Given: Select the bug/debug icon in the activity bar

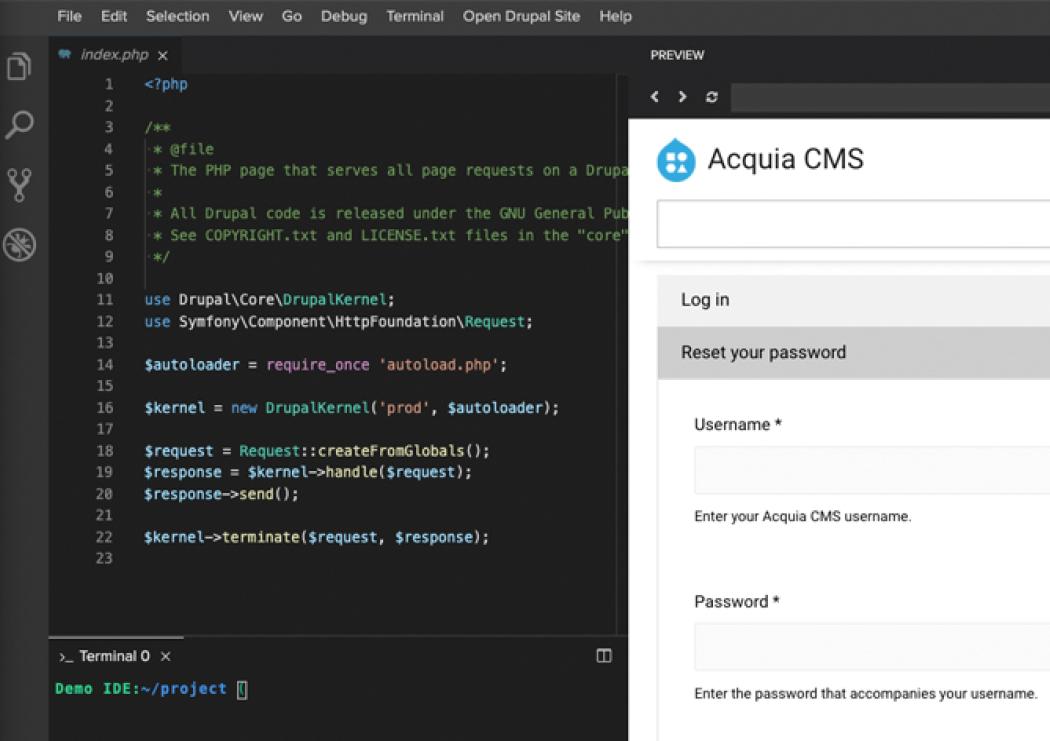Looking at the screenshot, I should pos(21,244).
